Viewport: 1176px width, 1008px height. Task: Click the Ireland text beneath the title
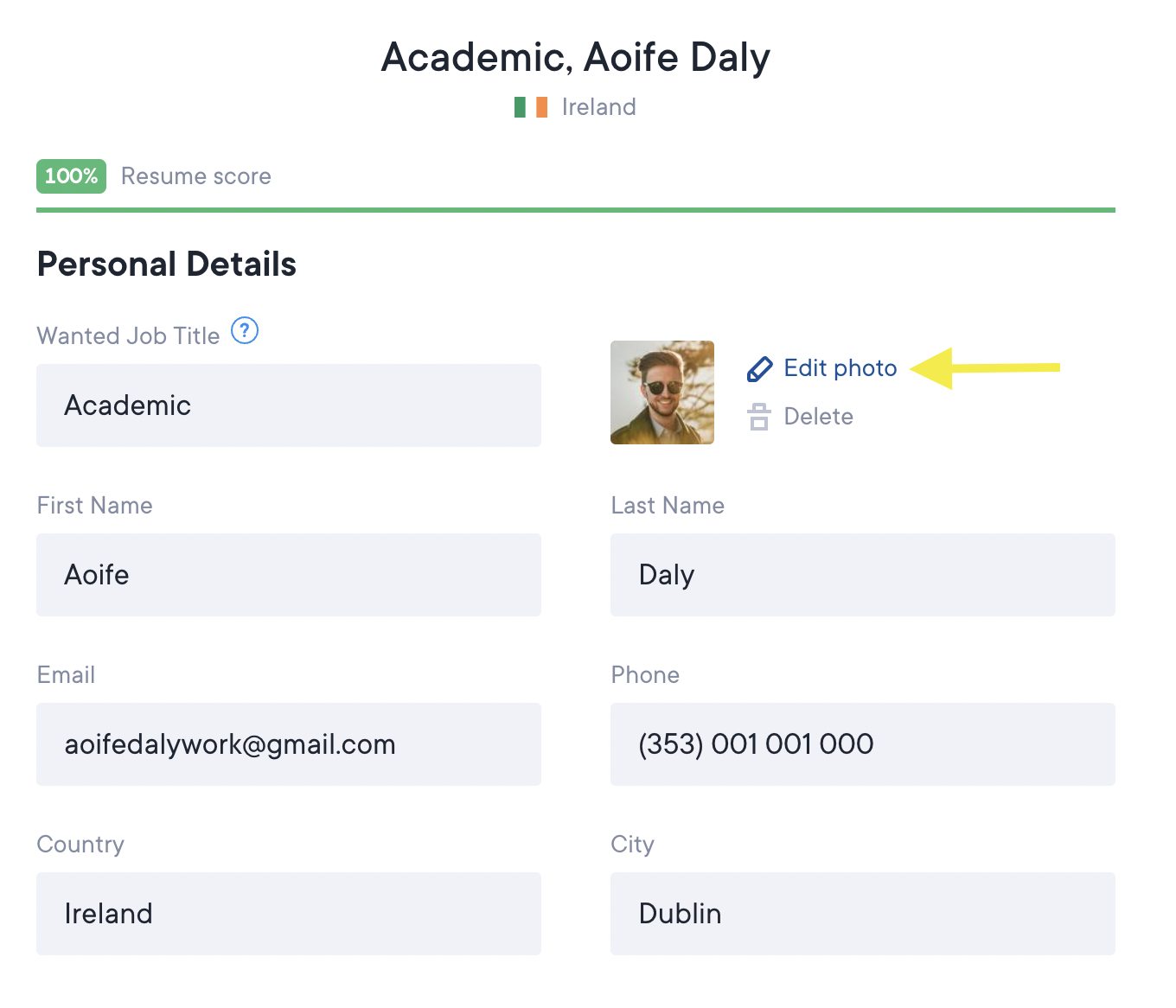pyautogui.click(x=598, y=107)
